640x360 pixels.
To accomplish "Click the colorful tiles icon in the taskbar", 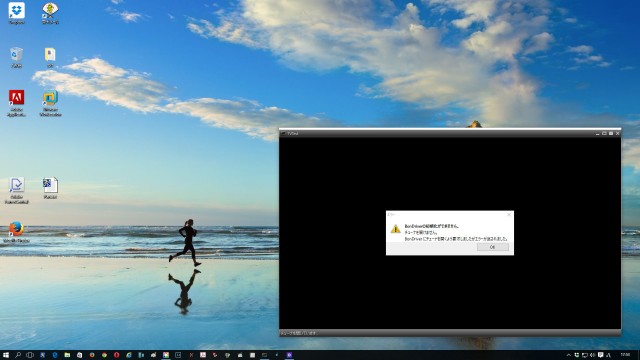I will point(166,355).
